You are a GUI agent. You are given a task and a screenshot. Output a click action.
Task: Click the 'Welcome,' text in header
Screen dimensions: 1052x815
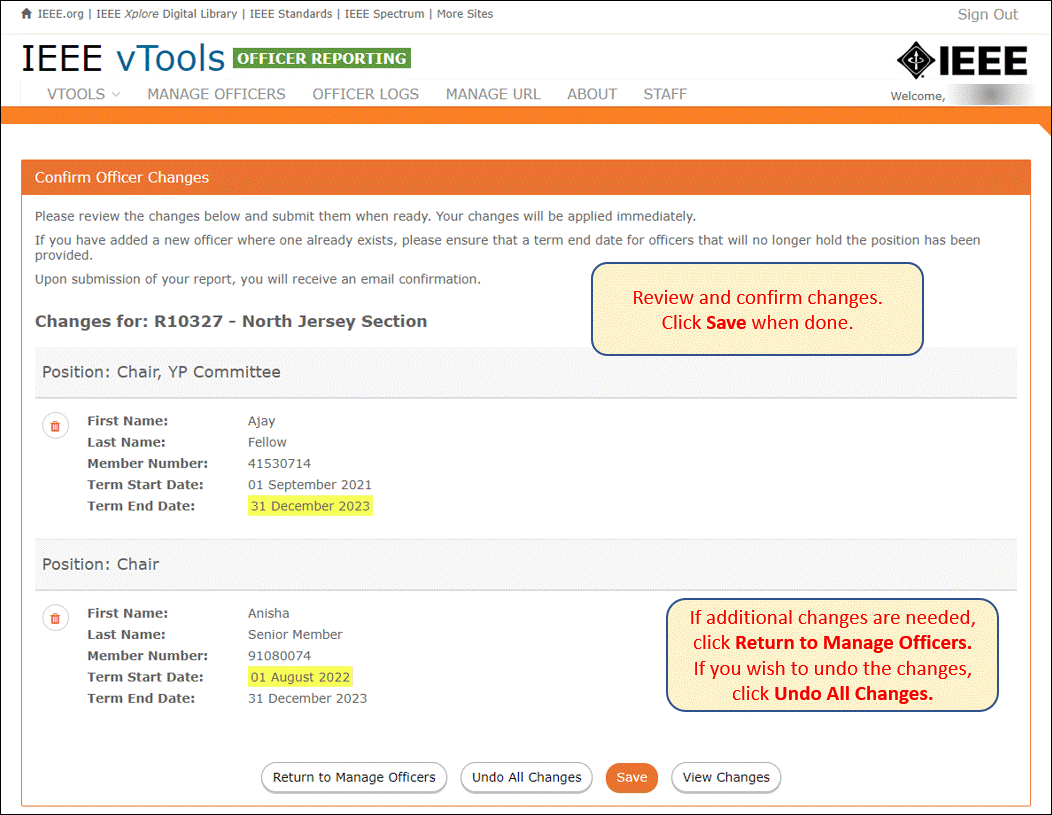tap(917, 96)
